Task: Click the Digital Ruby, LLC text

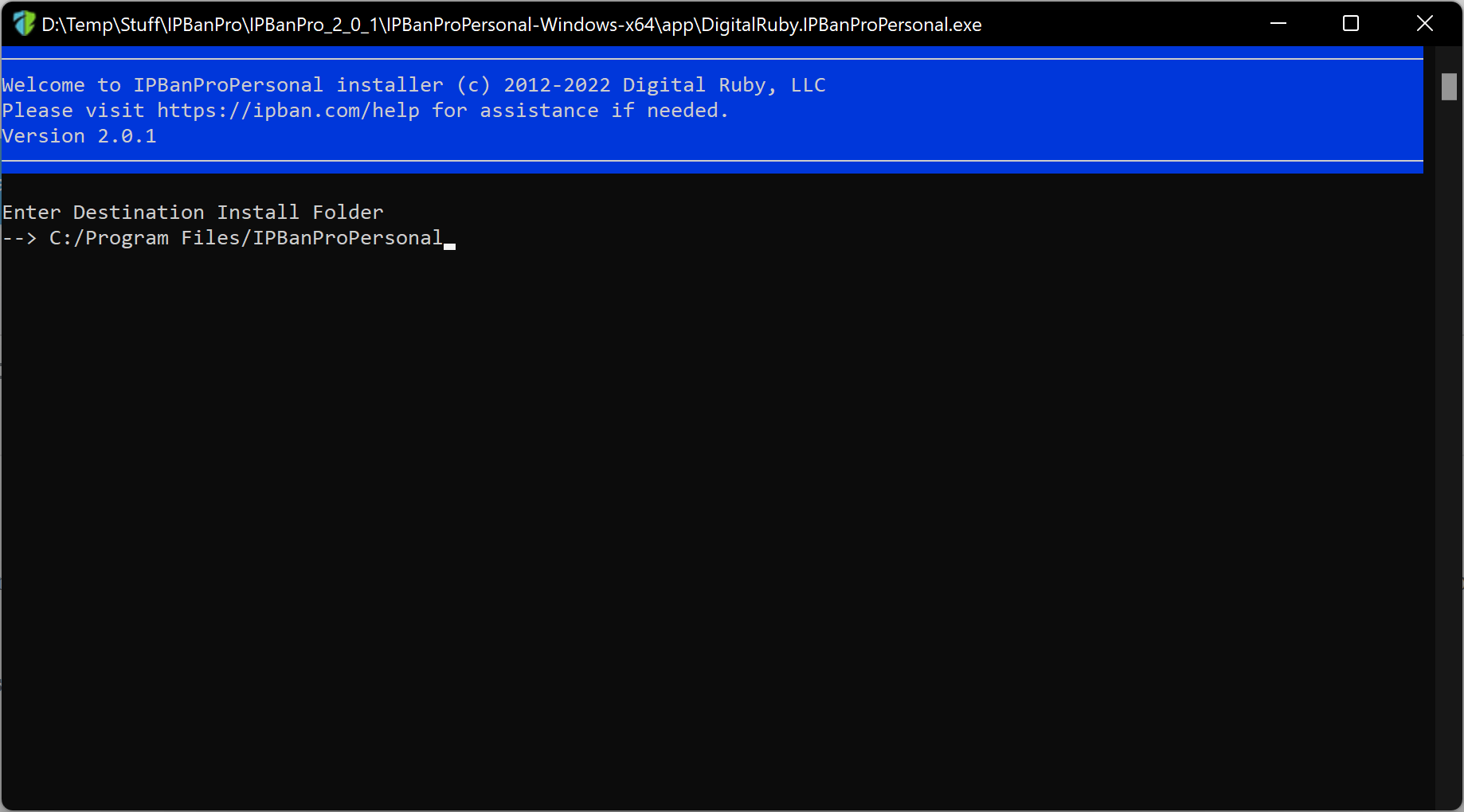Action: 724,85
